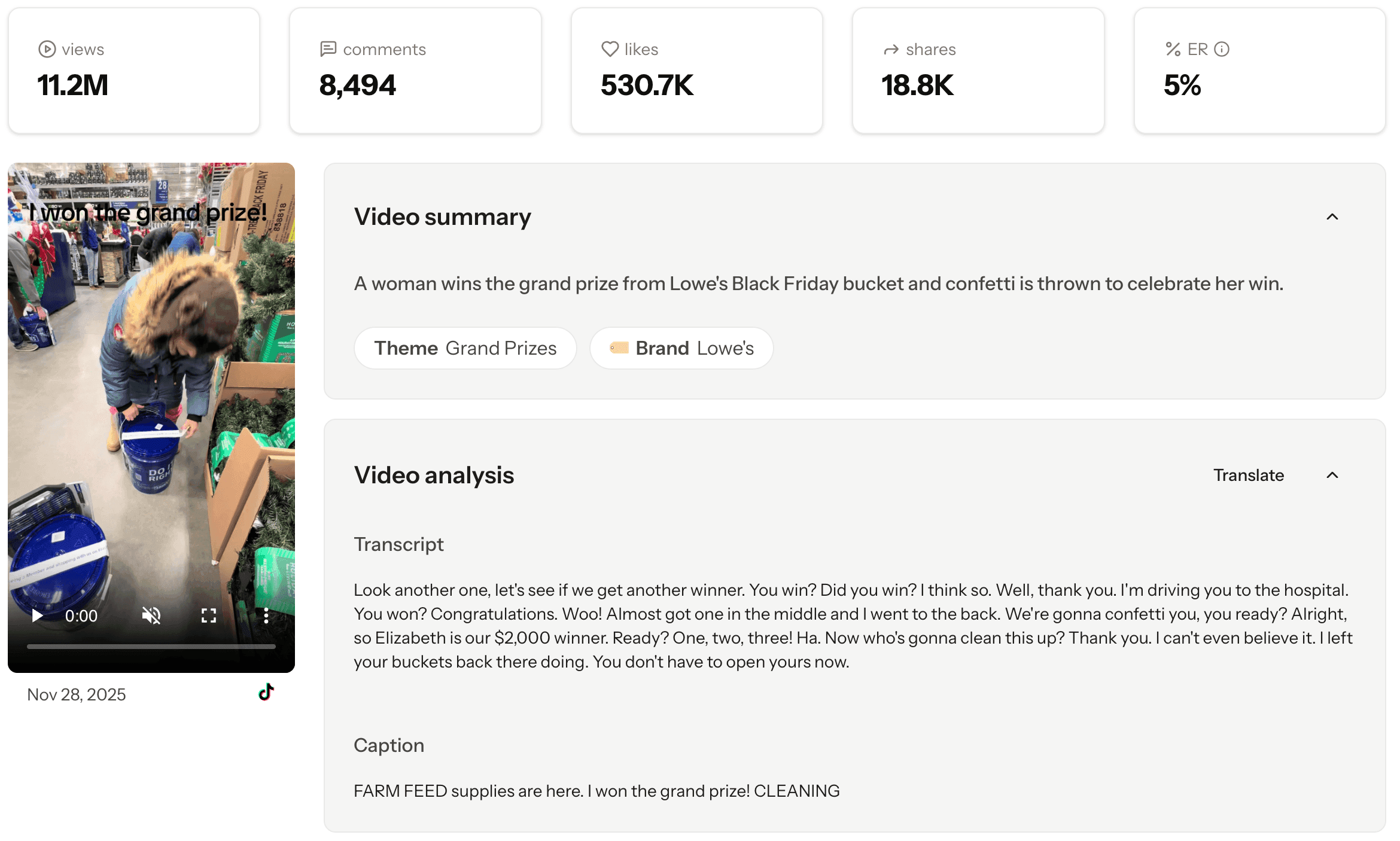Click the likes heart icon
This screenshot has height=841, width=1400.
[x=610, y=49]
